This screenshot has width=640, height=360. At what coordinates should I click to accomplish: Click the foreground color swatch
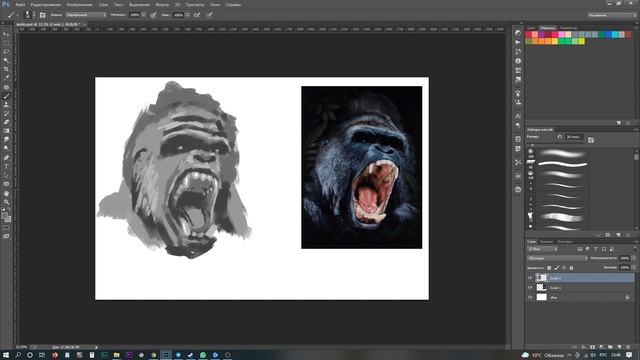pos(4,216)
